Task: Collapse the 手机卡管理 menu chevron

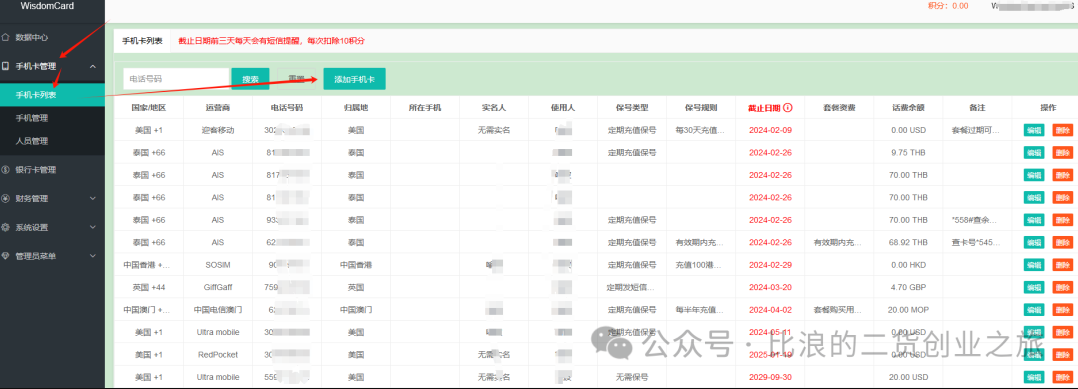Action: coord(93,67)
